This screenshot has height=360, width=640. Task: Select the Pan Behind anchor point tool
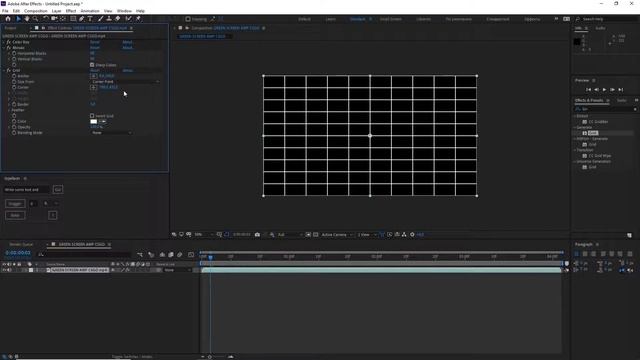click(63, 19)
